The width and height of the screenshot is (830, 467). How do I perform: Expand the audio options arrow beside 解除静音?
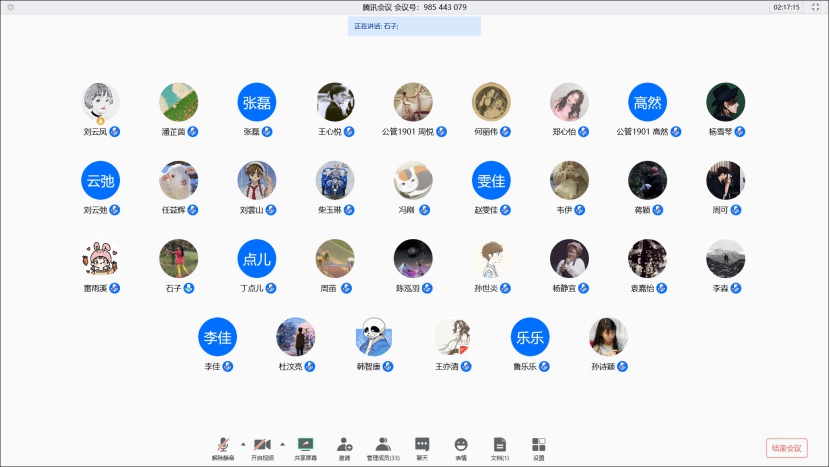[x=241, y=442]
